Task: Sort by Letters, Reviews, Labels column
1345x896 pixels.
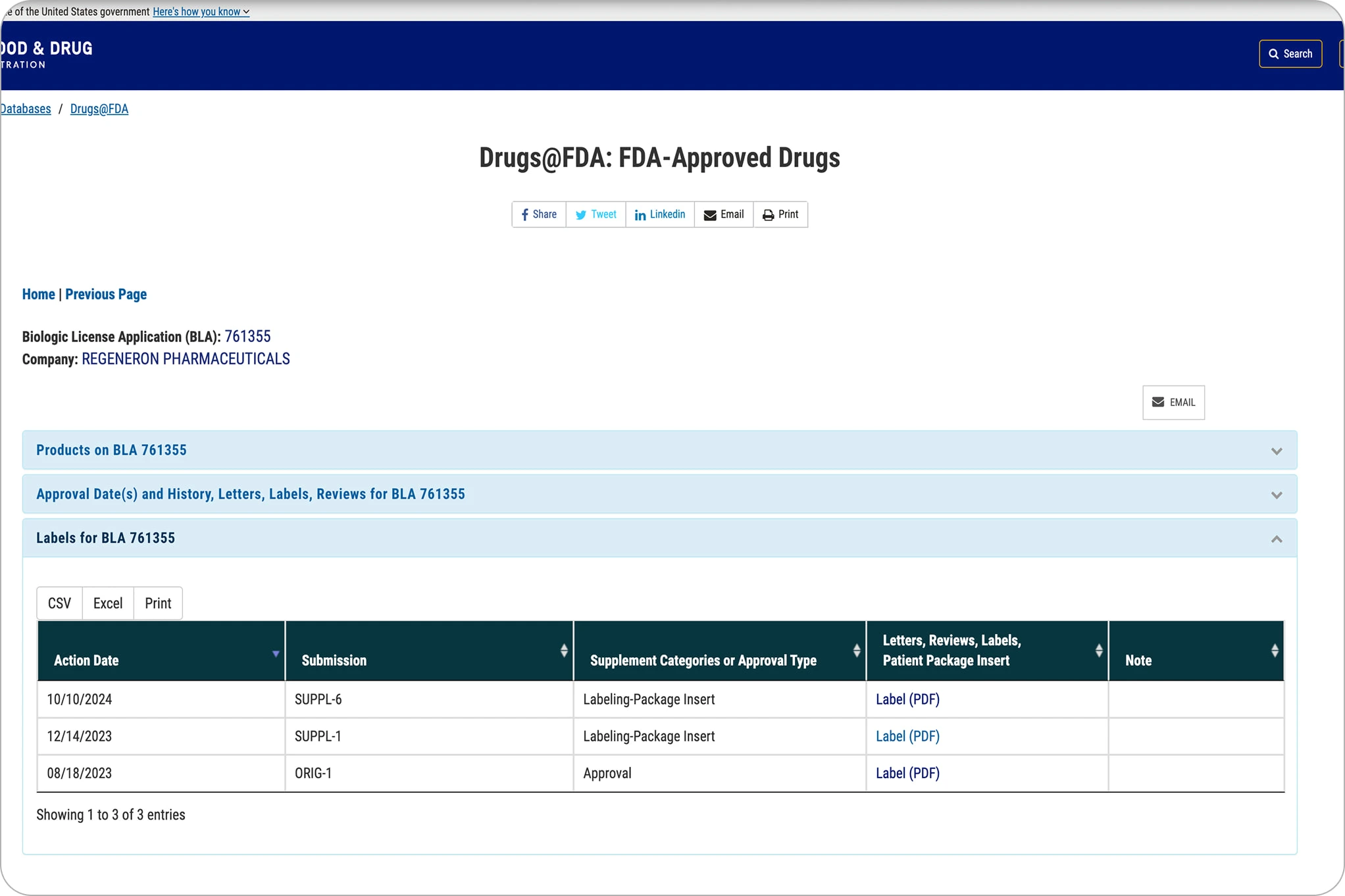Action: [987, 651]
